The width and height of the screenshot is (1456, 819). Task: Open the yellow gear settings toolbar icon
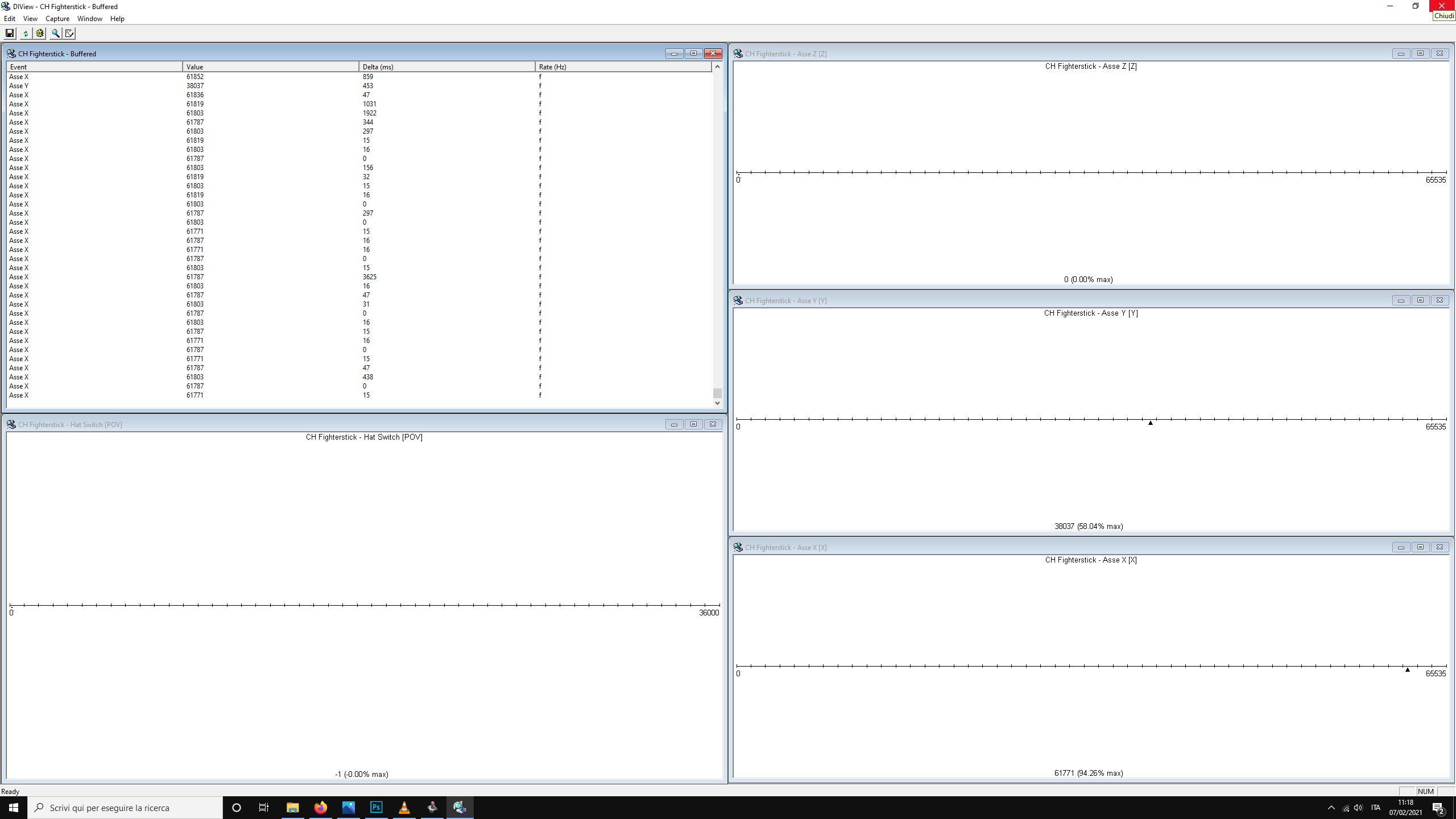(x=39, y=34)
